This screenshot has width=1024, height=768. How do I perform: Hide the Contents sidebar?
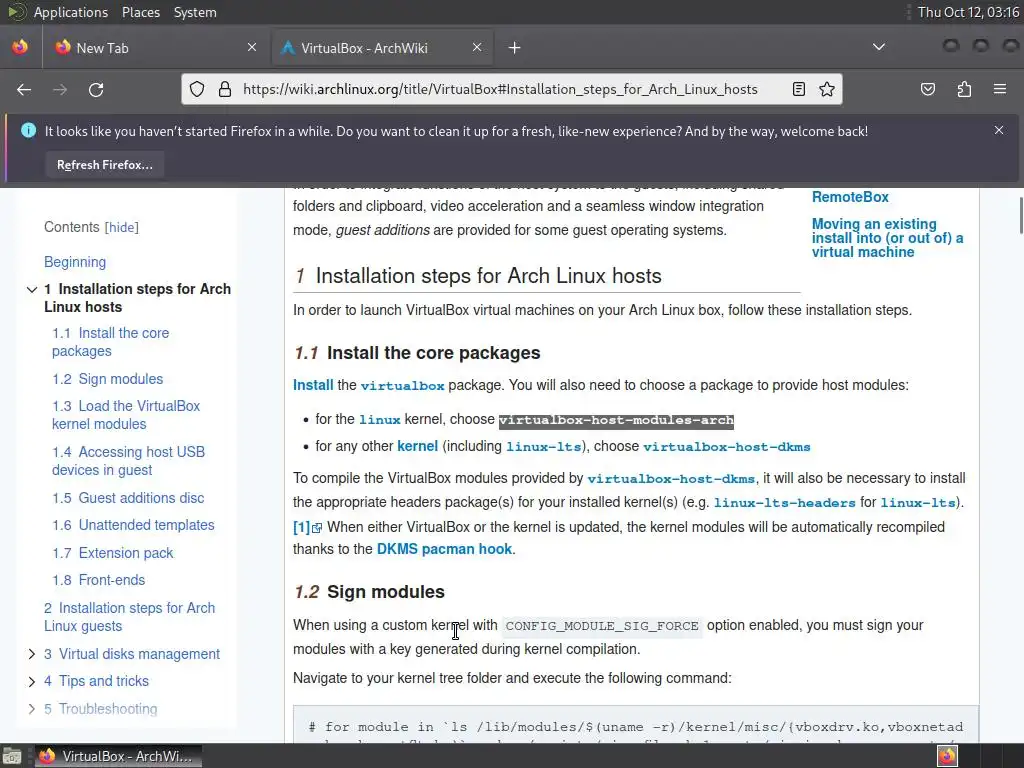click(x=121, y=227)
